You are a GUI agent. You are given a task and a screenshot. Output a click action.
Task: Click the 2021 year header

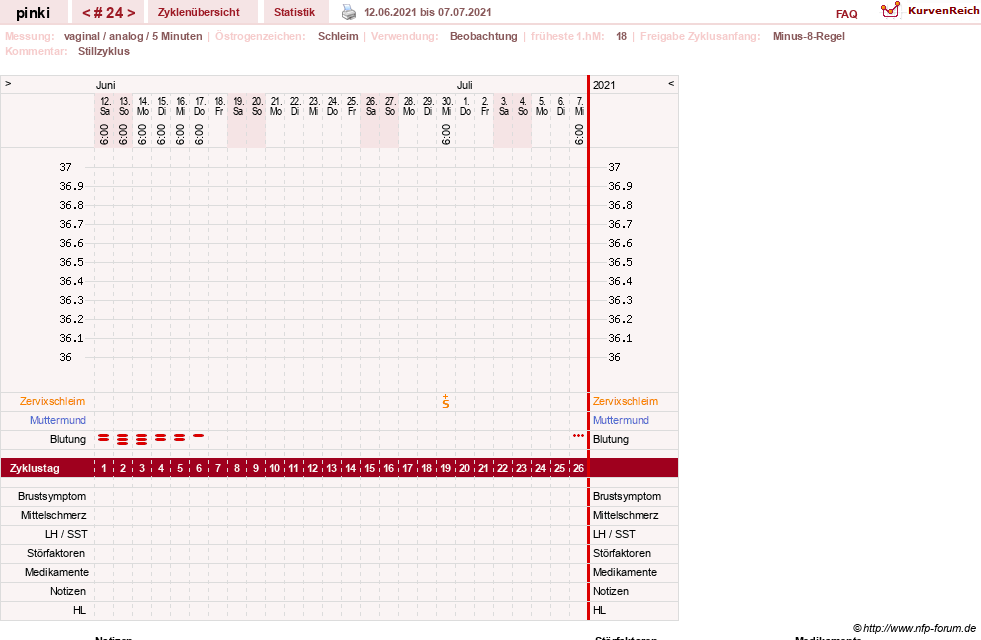point(604,85)
